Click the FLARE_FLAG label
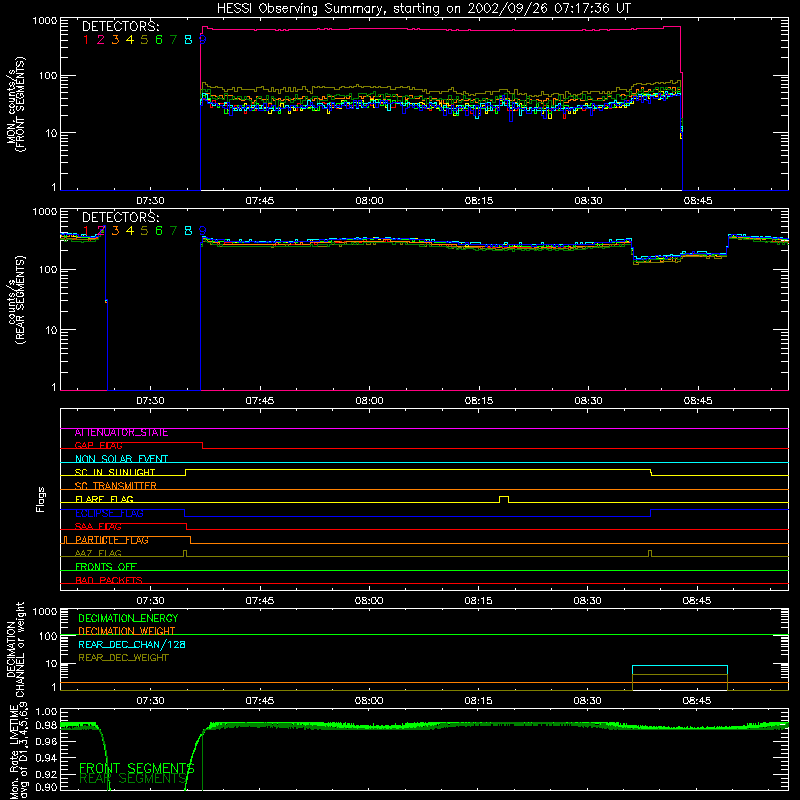Viewport: 800px width, 800px height. point(104,499)
